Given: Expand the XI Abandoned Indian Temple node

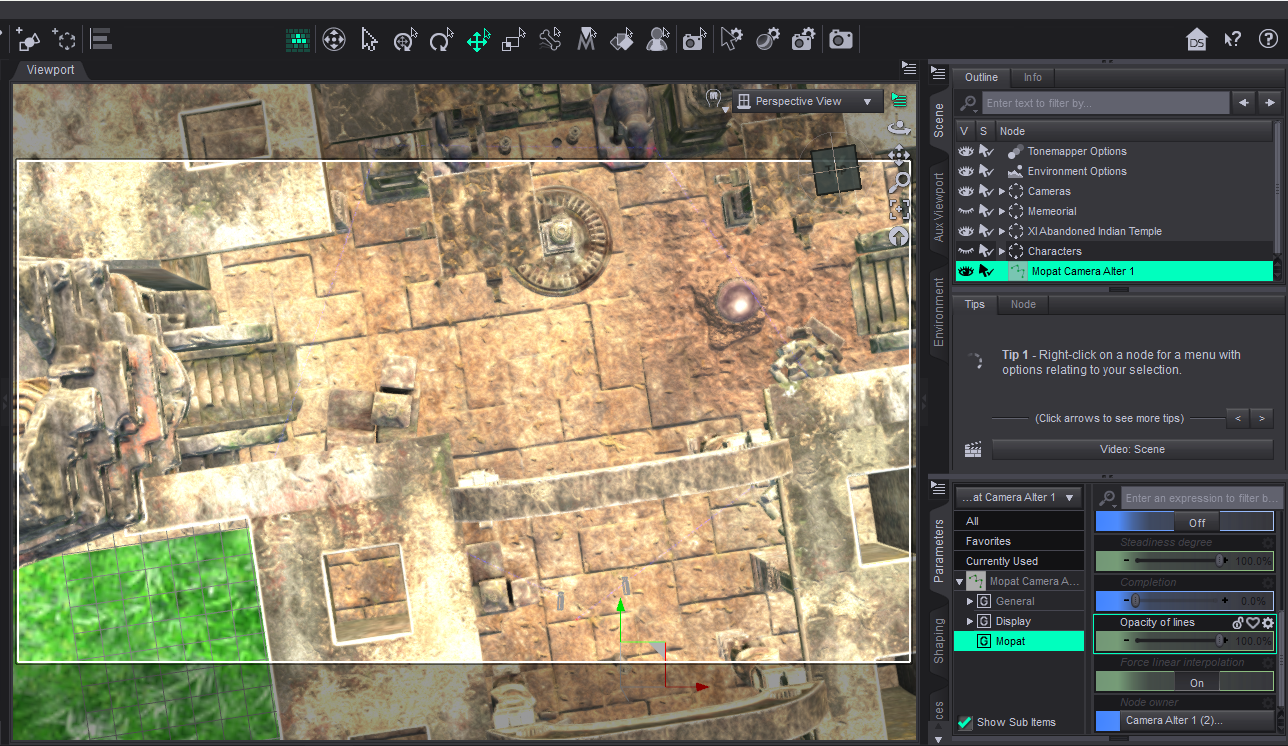Looking at the screenshot, I should click(1002, 231).
